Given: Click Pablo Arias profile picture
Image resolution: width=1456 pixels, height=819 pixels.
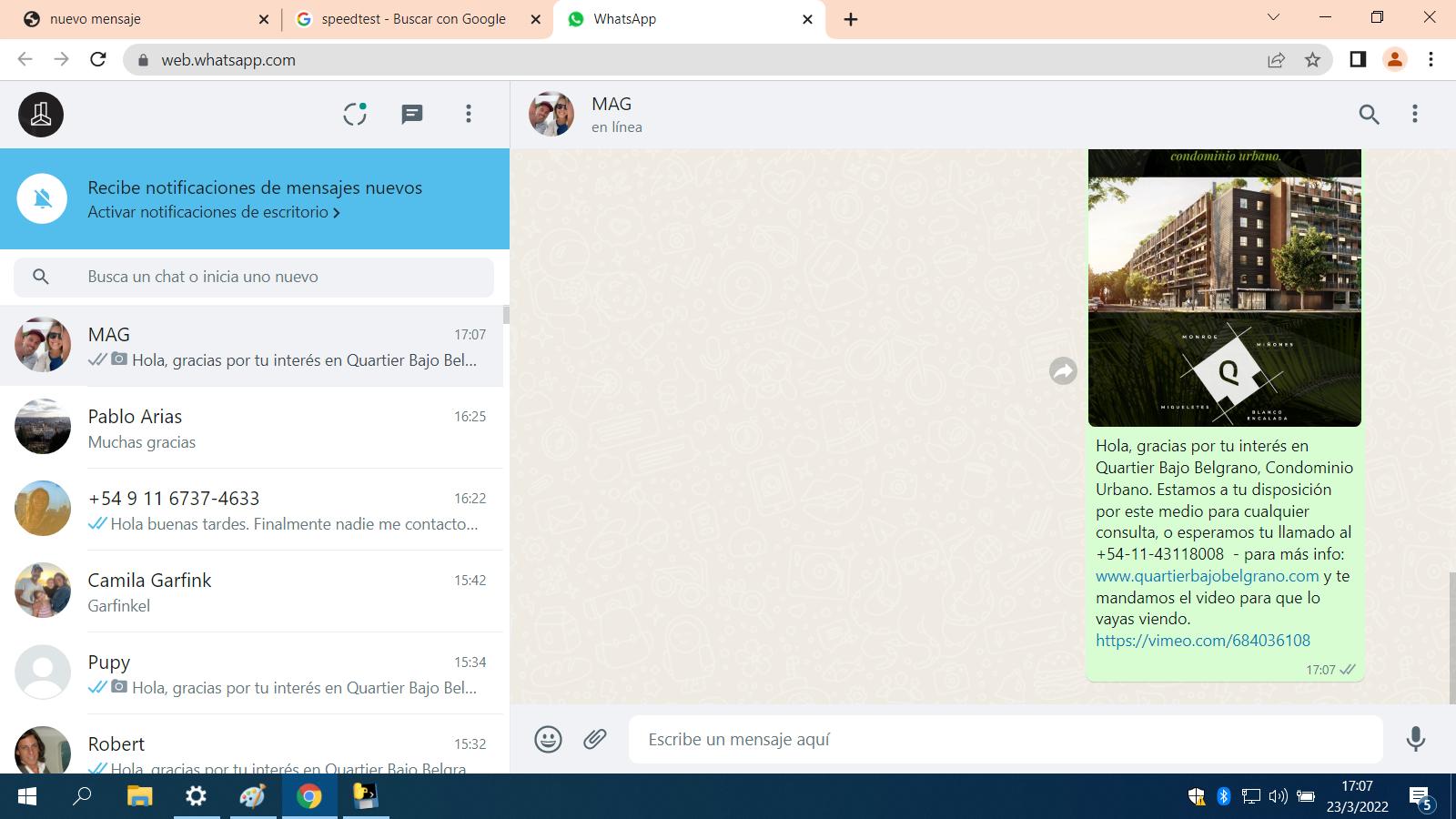Looking at the screenshot, I should tap(43, 426).
